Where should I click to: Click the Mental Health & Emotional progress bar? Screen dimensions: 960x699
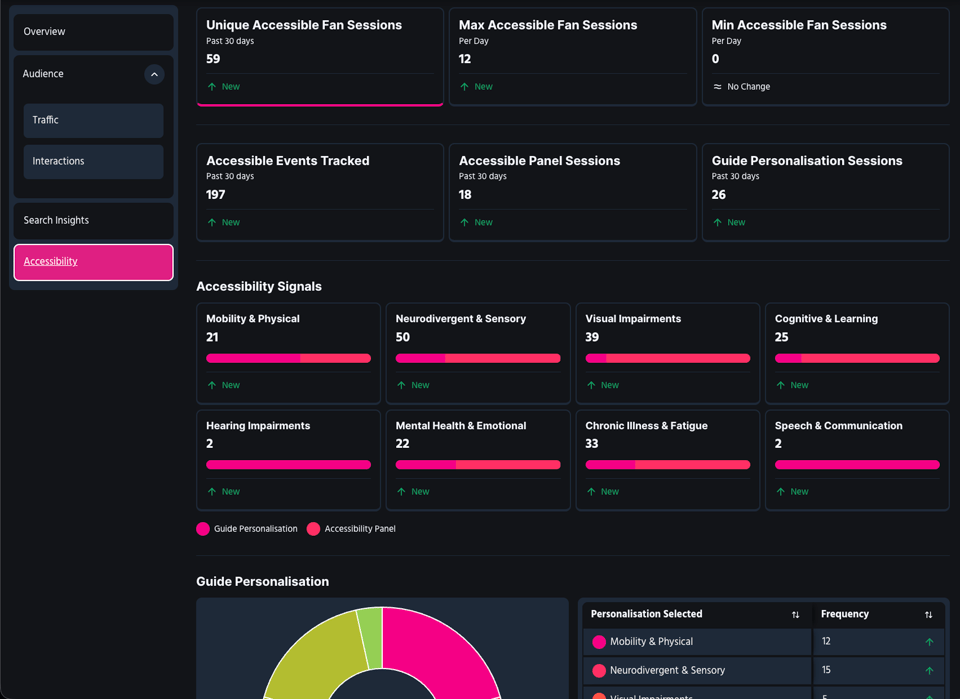coord(478,465)
